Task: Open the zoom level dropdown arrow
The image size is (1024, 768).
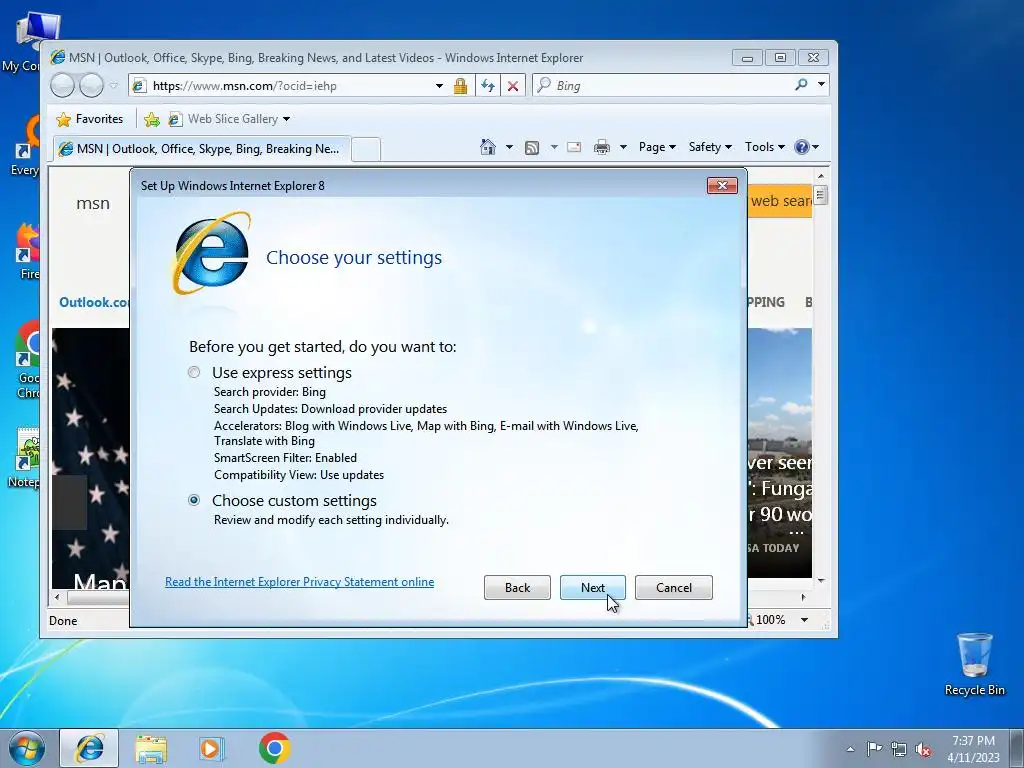Action: [805, 620]
